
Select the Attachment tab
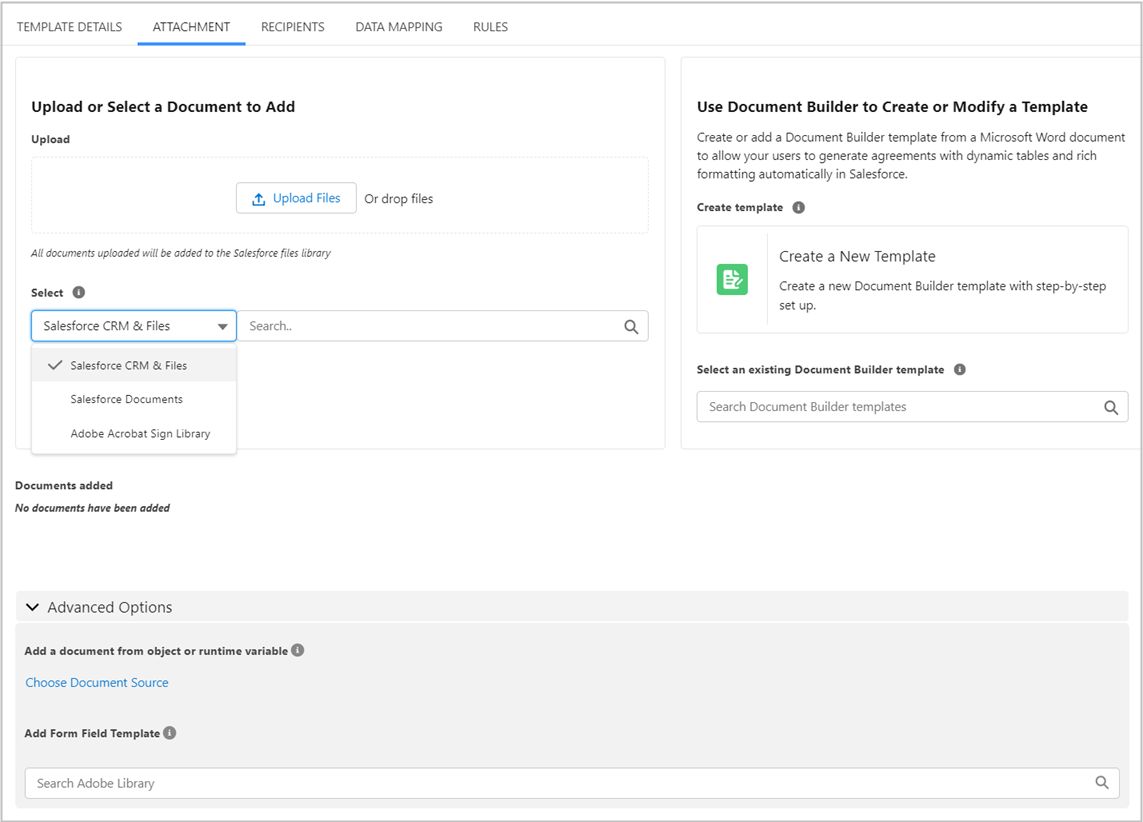click(x=191, y=27)
